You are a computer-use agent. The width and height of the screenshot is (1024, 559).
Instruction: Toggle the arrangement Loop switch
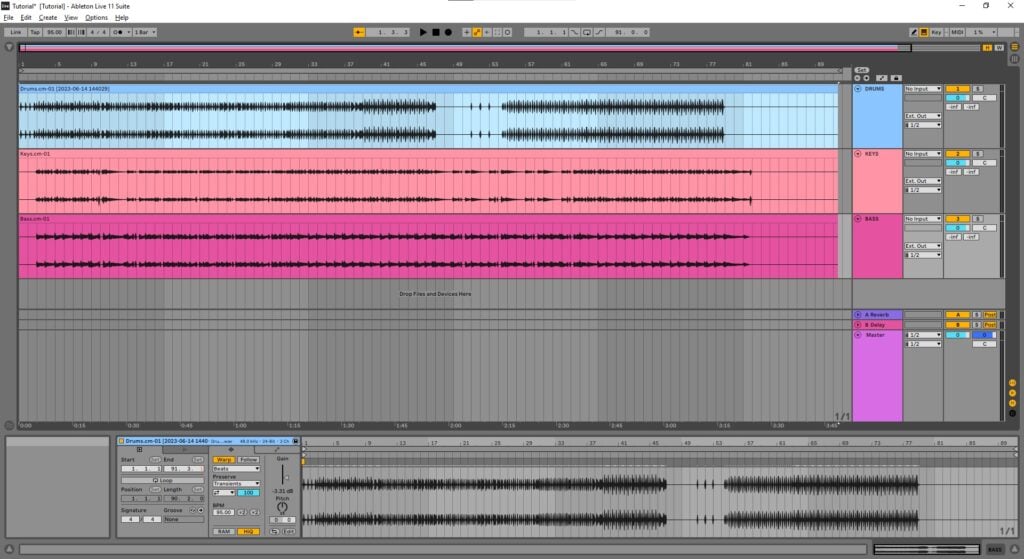pyautogui.click(x=586, y=32)
